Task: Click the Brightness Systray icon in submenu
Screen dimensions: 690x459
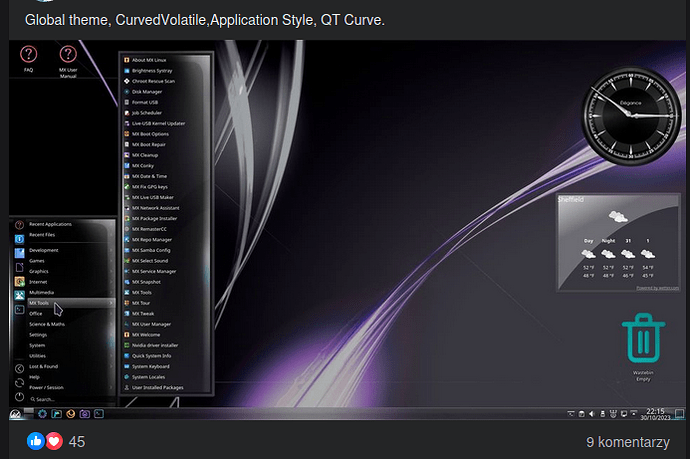Action: point(127,70)
